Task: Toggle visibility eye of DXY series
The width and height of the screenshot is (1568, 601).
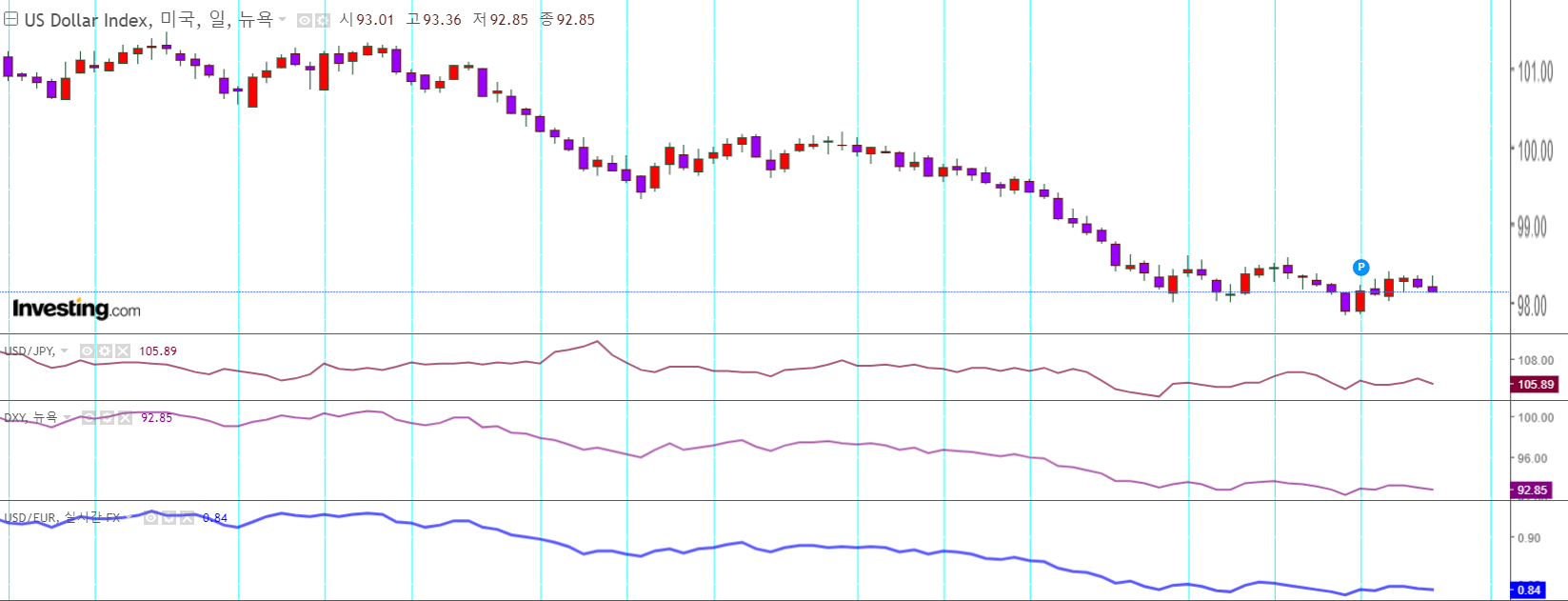Action: tap(89, 417)
